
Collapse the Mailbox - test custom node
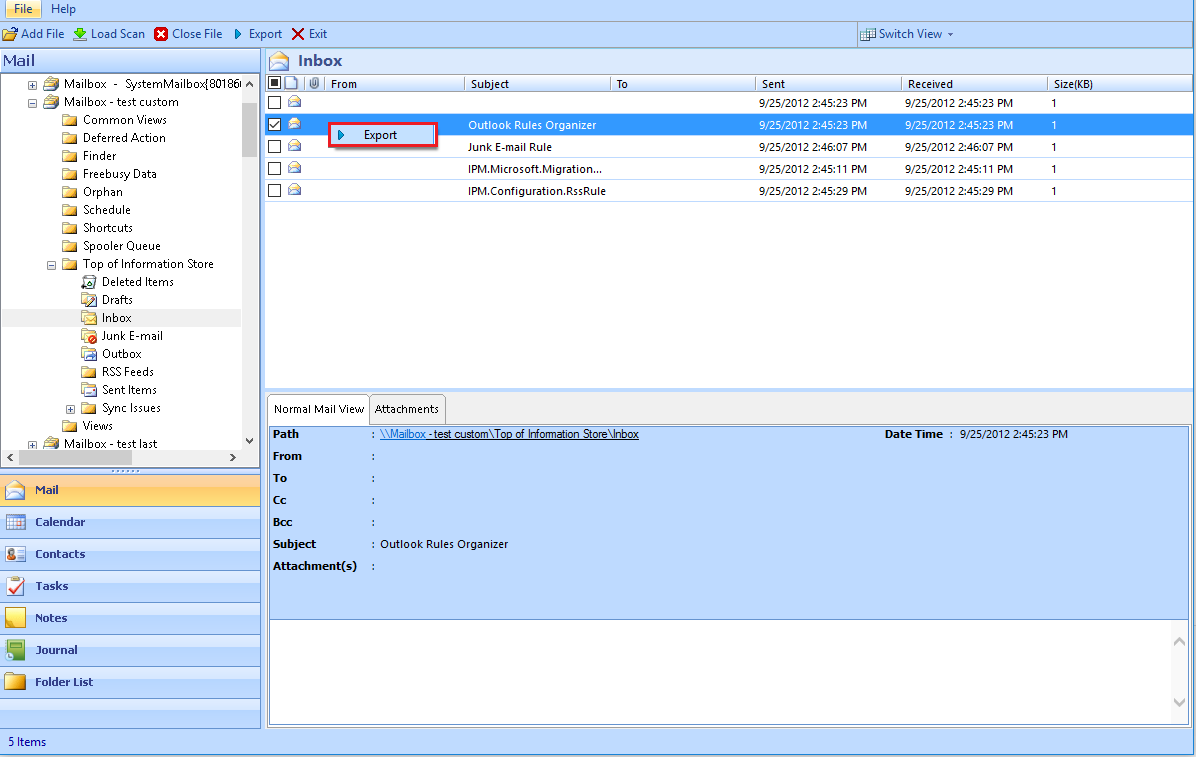point(32,103)
